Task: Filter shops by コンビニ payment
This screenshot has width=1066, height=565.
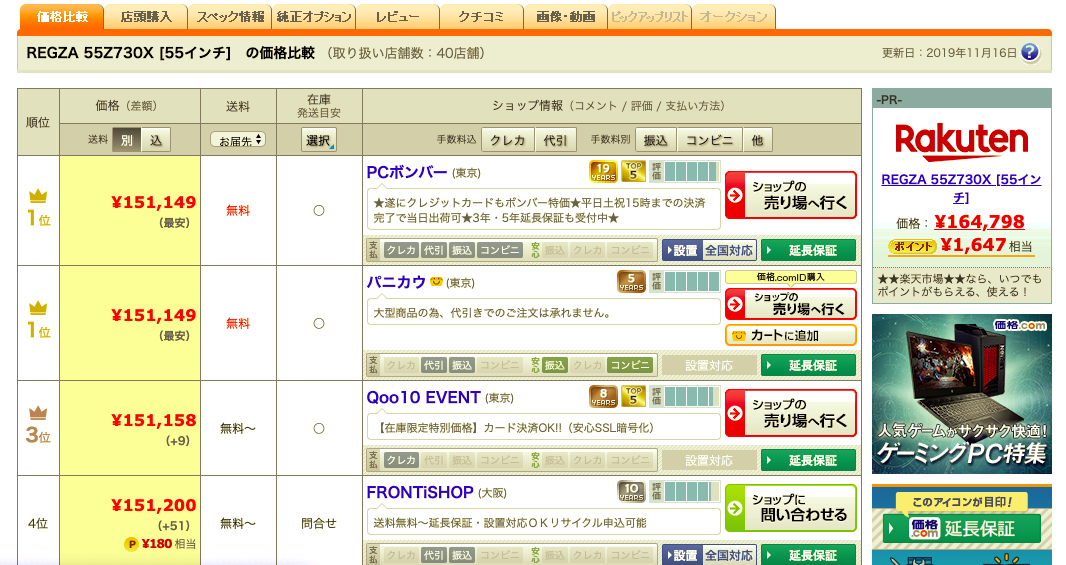Action: (x=709, y=140)
